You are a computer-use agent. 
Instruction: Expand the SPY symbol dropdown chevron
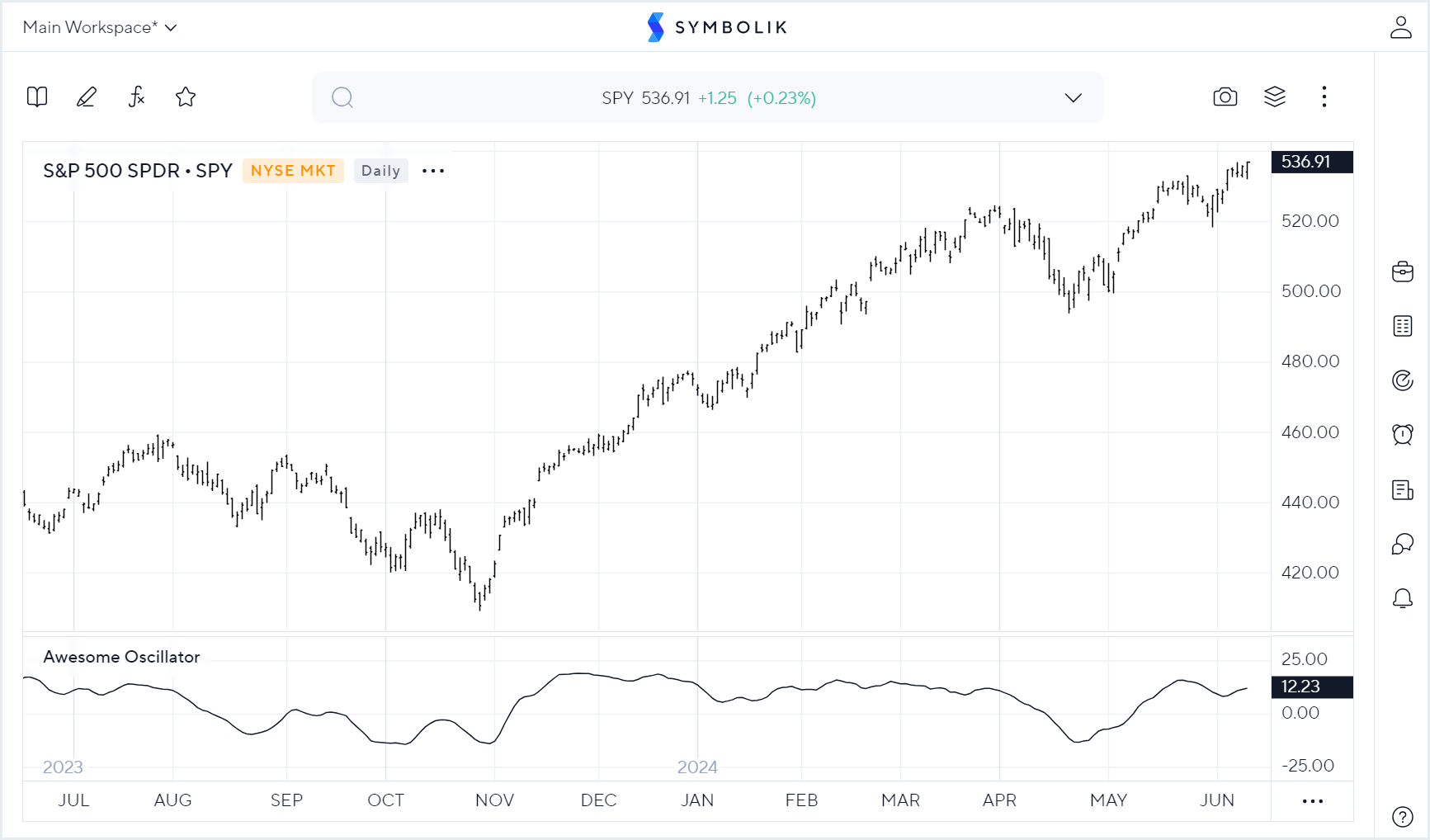(1073, 98)
